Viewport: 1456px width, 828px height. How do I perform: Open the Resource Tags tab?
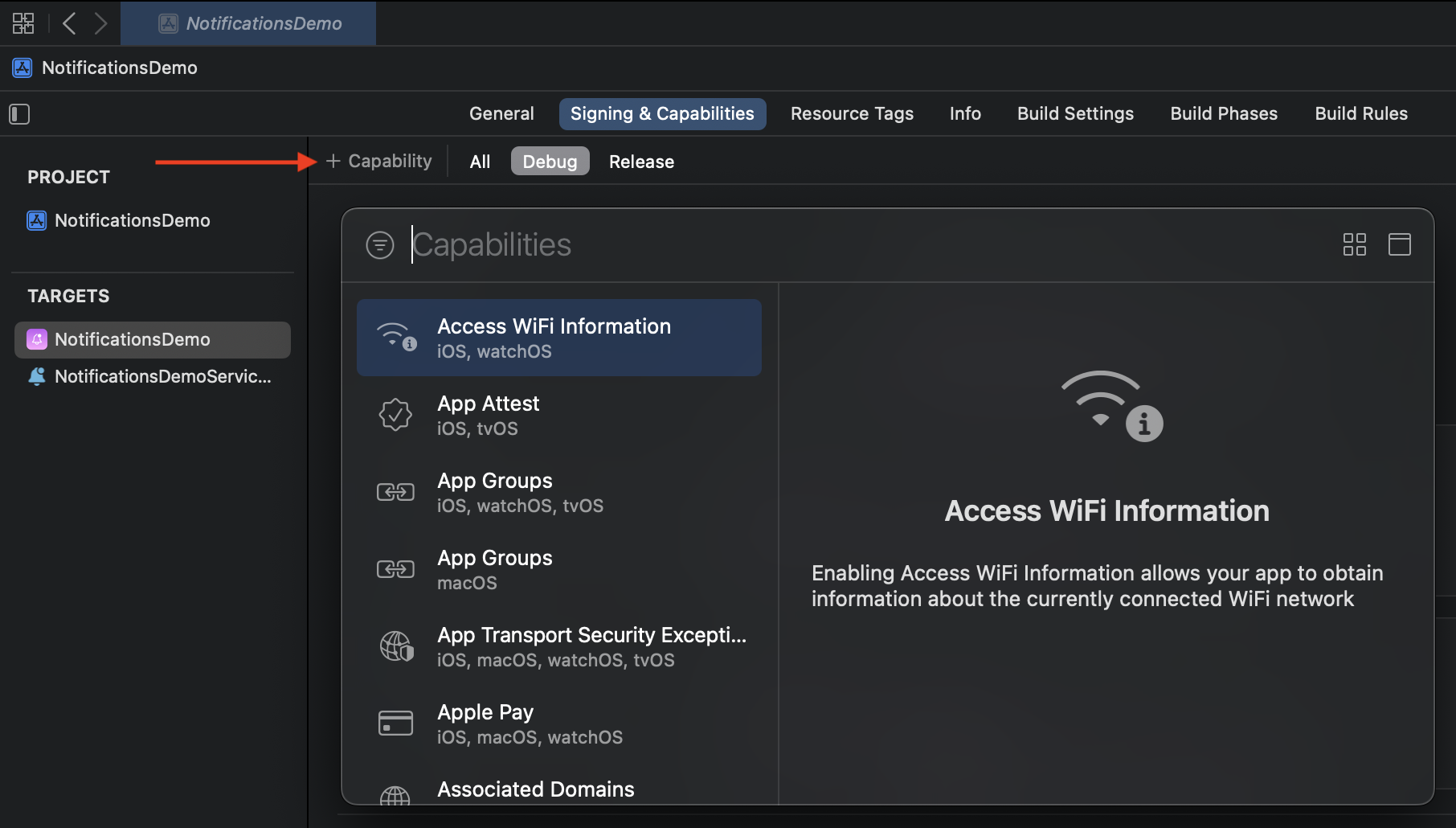click(852, 114)
